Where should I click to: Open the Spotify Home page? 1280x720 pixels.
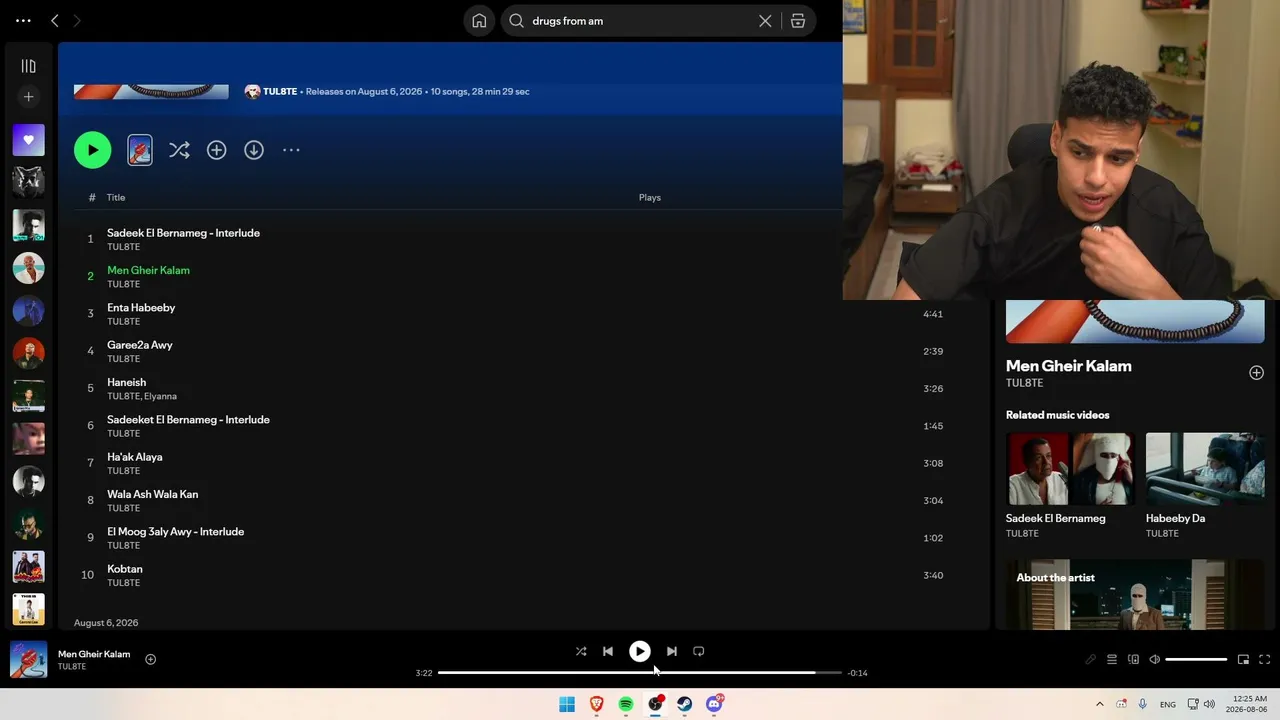pos(479,21)
